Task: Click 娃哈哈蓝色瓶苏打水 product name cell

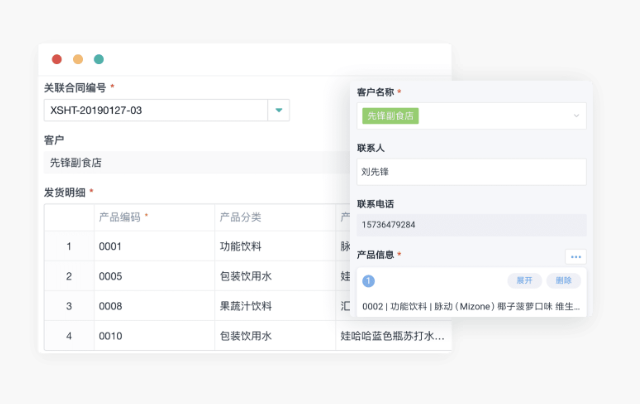Action: point(392,336)
